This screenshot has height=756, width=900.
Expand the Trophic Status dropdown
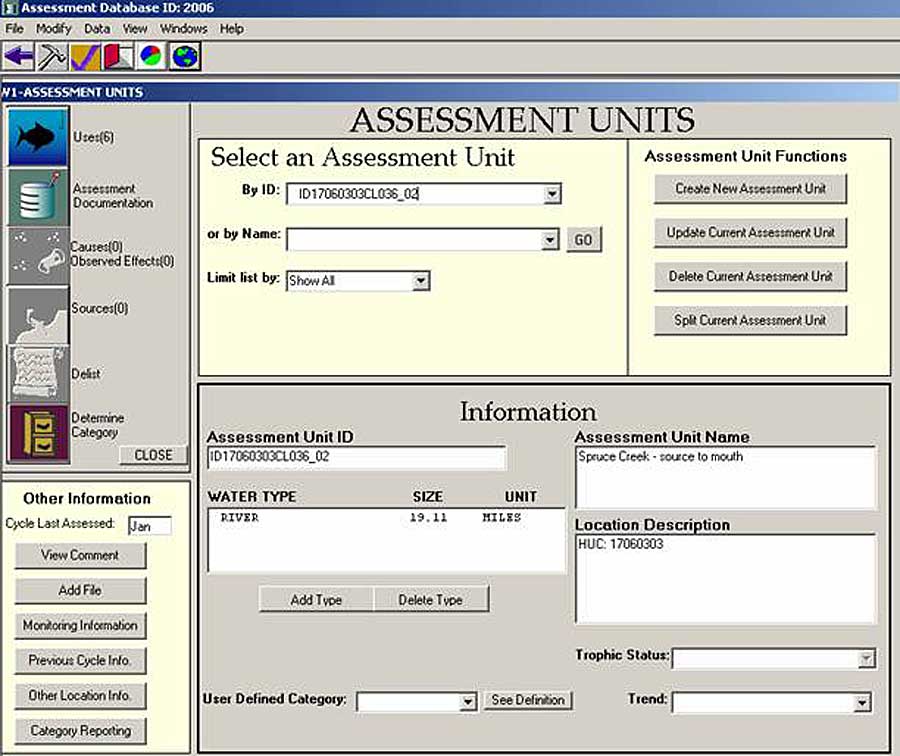coord(866,658)
